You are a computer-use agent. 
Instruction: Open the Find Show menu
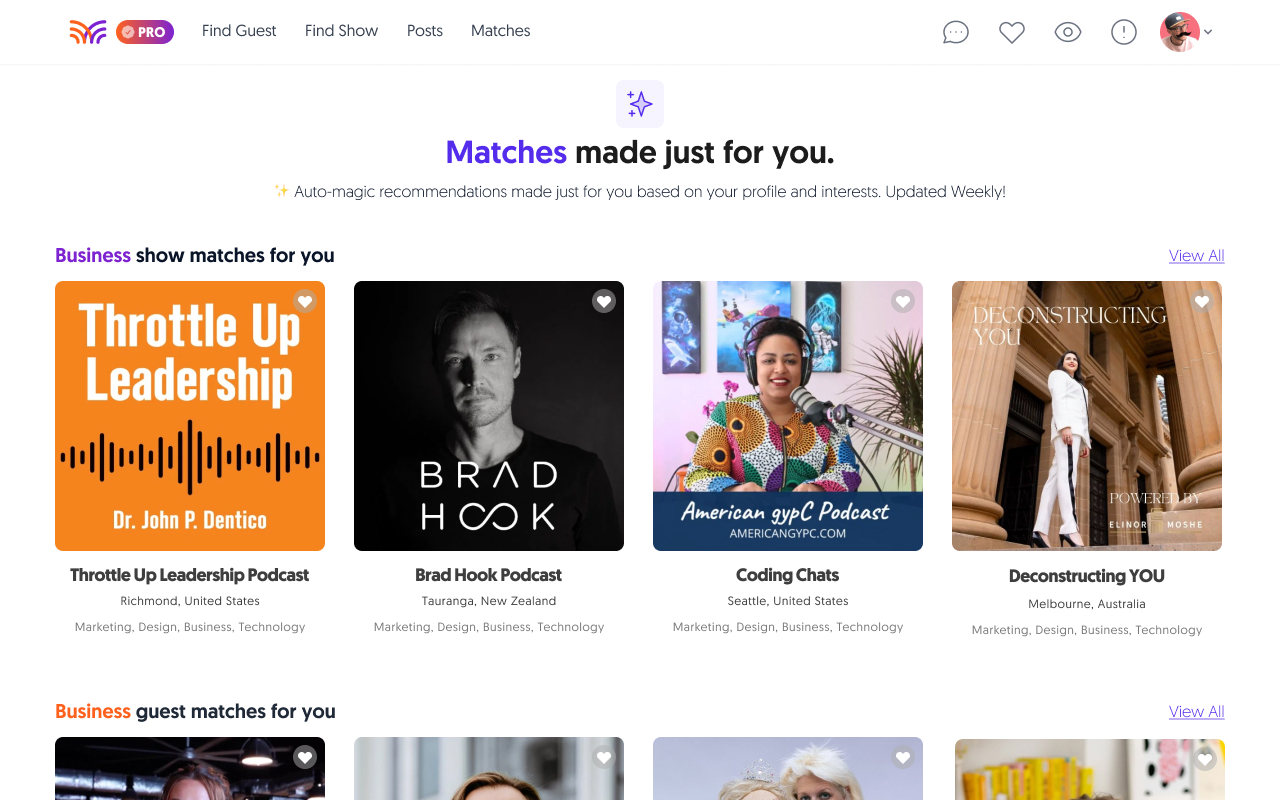341,31
